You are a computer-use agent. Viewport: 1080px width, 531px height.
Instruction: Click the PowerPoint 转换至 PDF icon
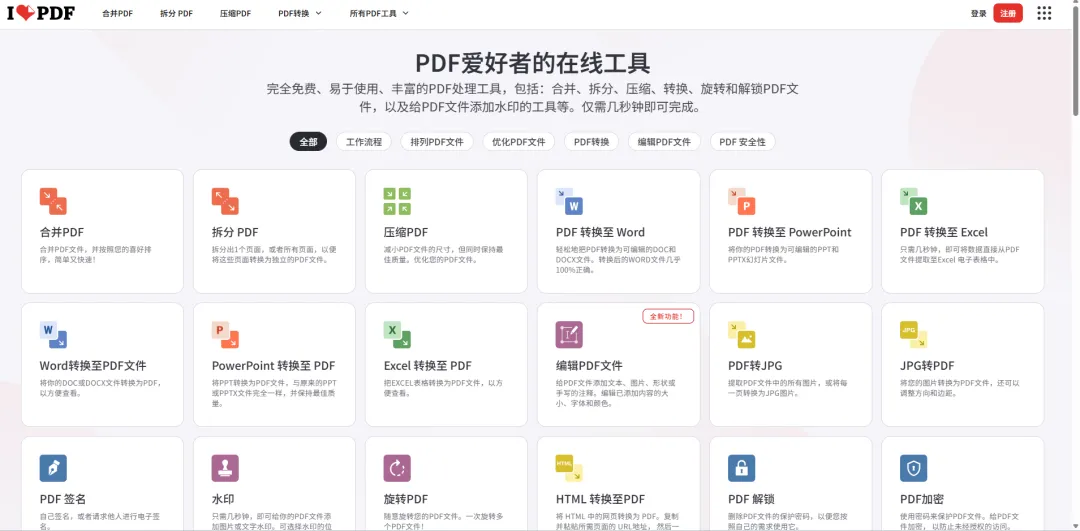click(225, 335)
